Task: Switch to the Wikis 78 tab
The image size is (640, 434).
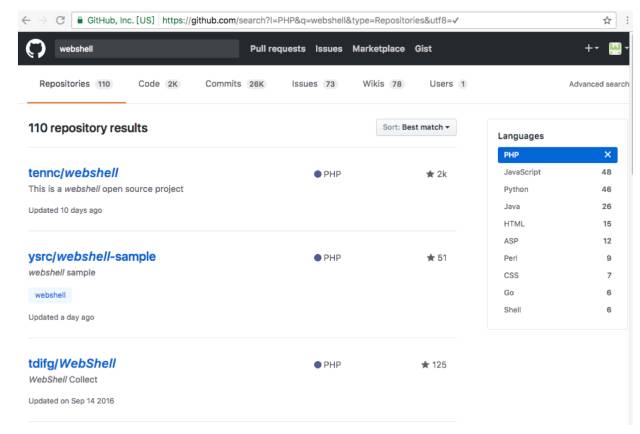Action: [383, 84]
